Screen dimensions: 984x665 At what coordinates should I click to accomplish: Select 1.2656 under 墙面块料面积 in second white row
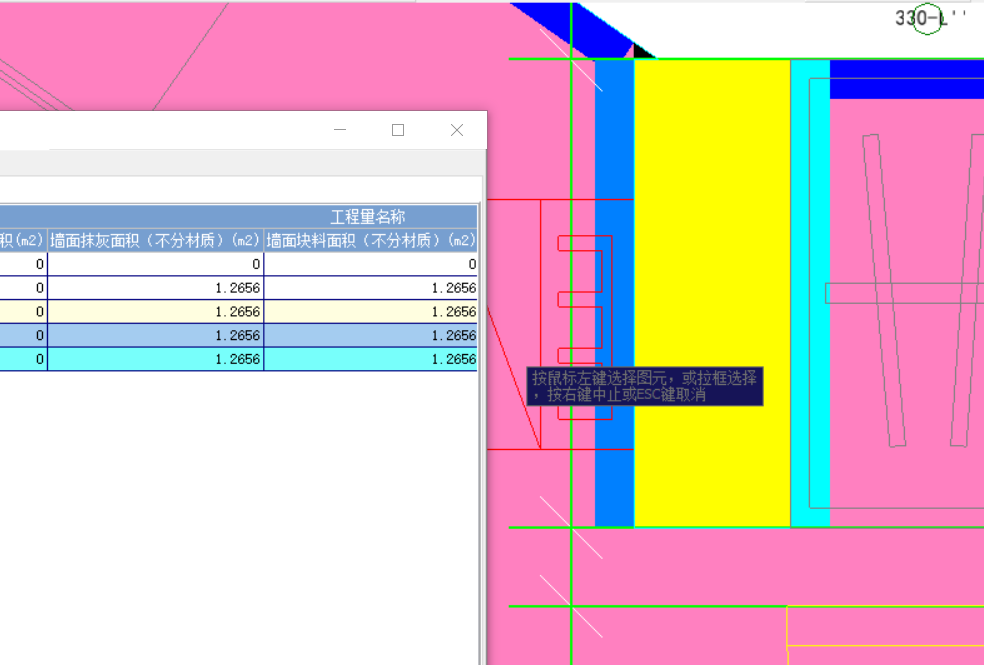[371, 288]
